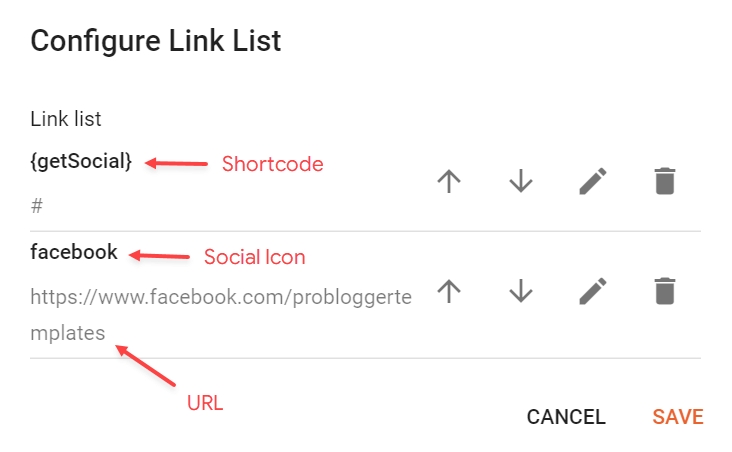732x452 pixels.
Task: Edit the facebook link entry
Action: (593, 291)
